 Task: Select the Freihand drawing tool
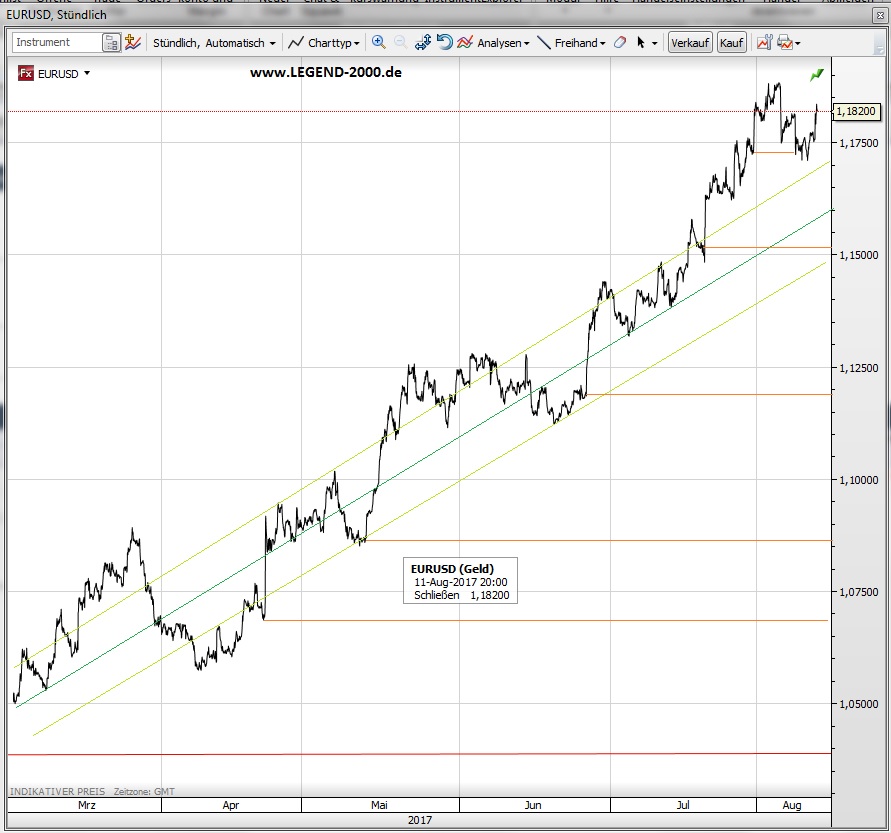click(570, 43)
